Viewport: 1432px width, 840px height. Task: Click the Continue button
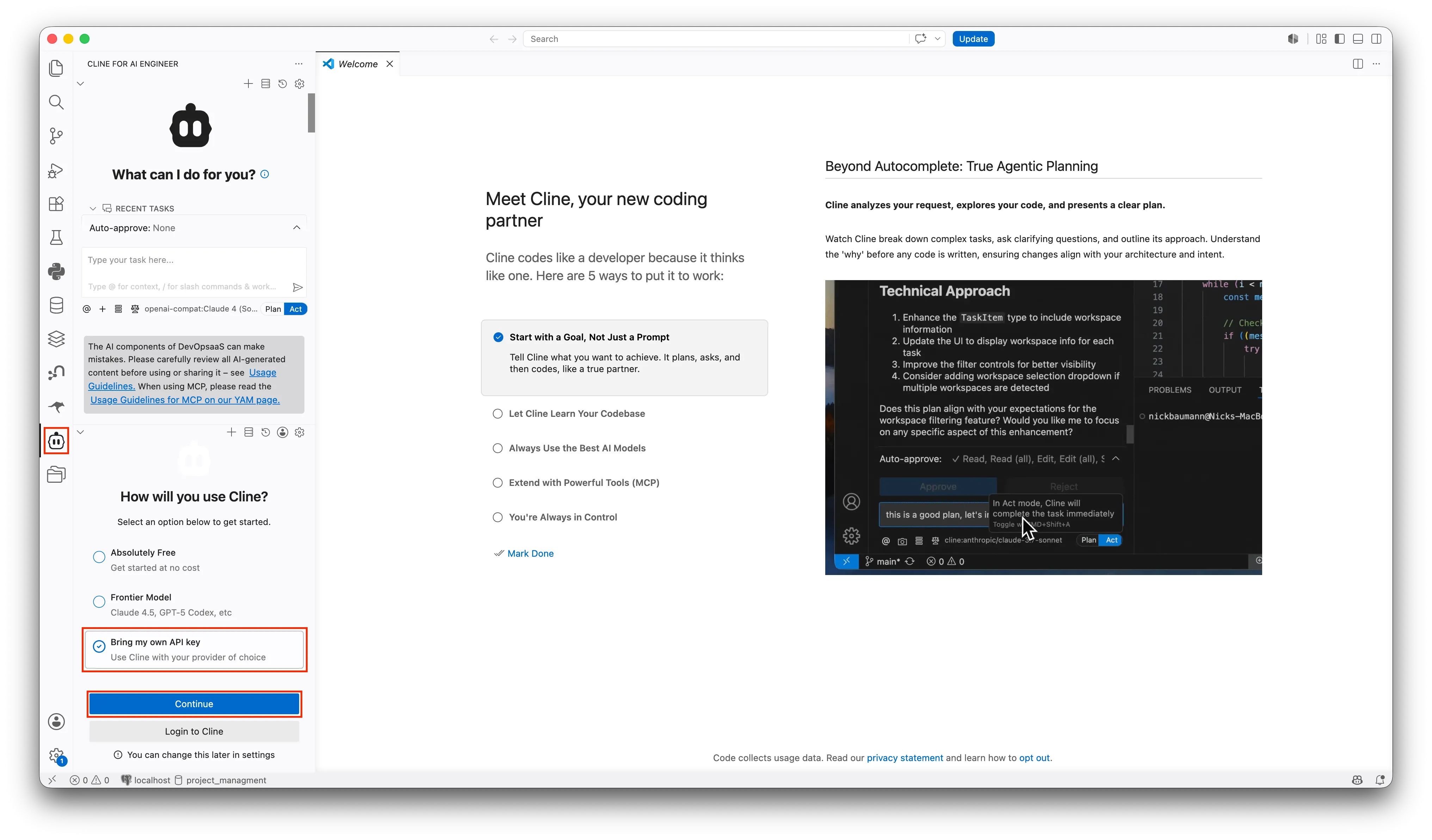(x=194, y=704)
